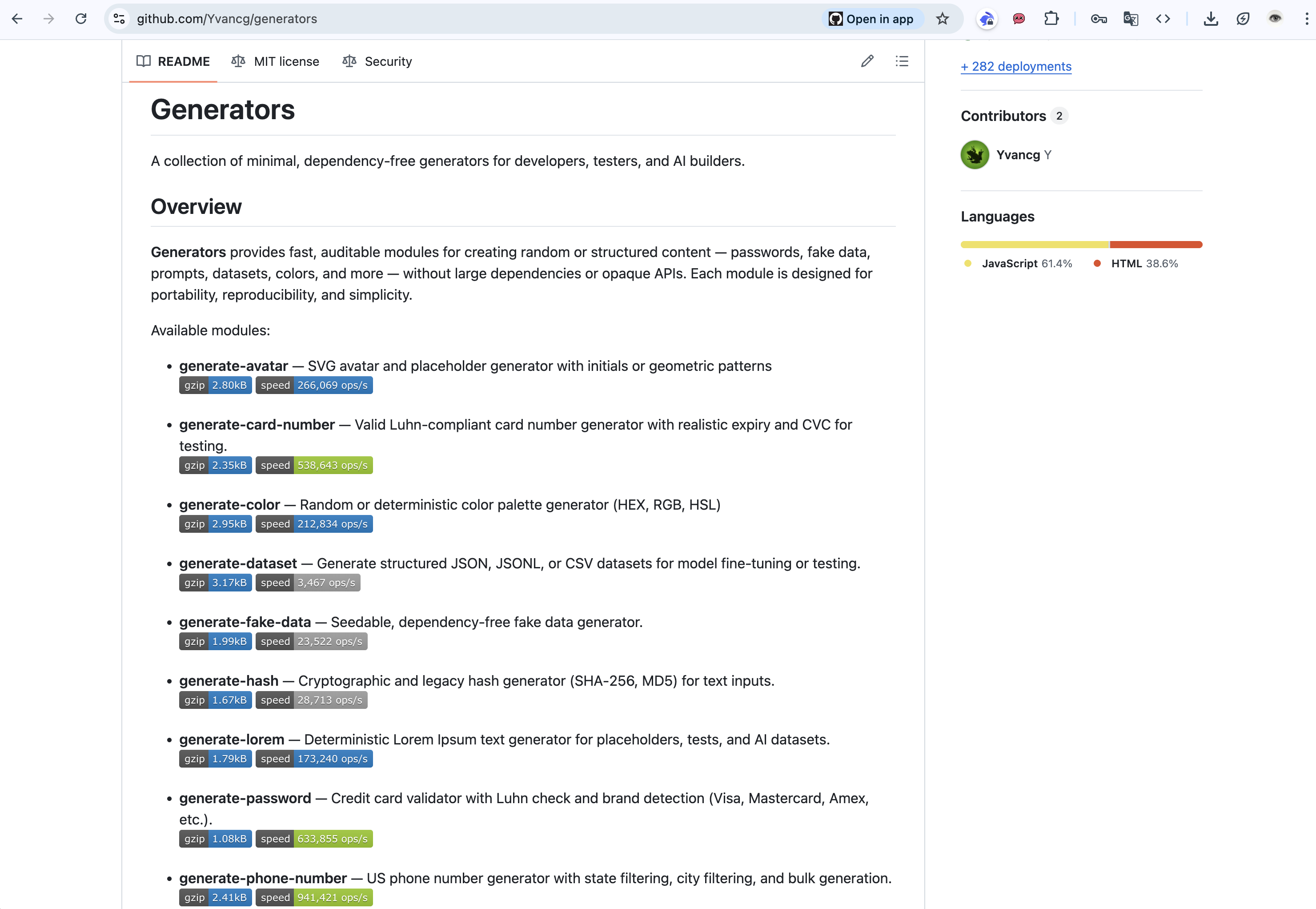Viewport: 1316px width, 909px height.
Task: Click the translate page icon
Action: (1130, 19)
